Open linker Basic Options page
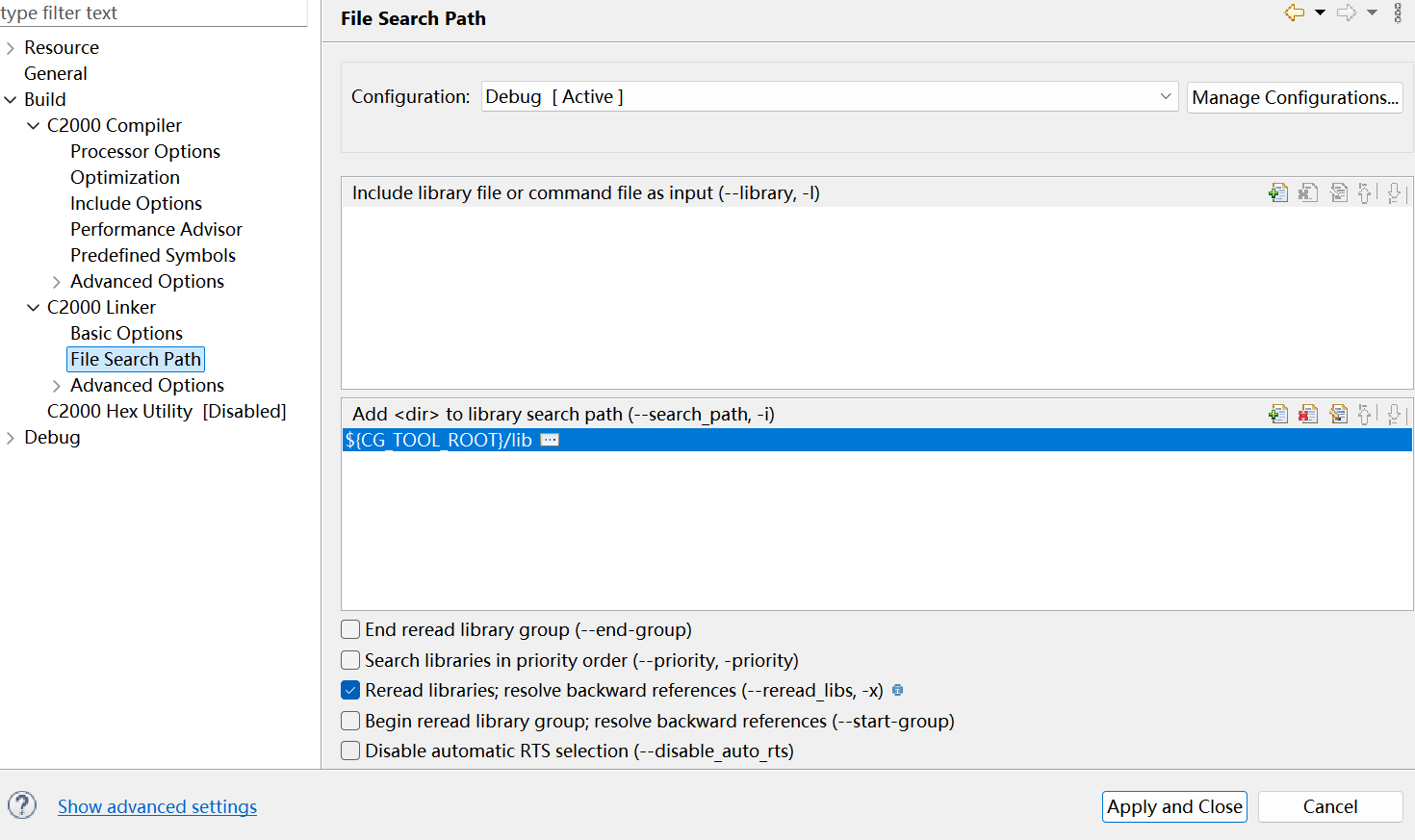This screenshot has width=1415, height=840. pos(126,333)
